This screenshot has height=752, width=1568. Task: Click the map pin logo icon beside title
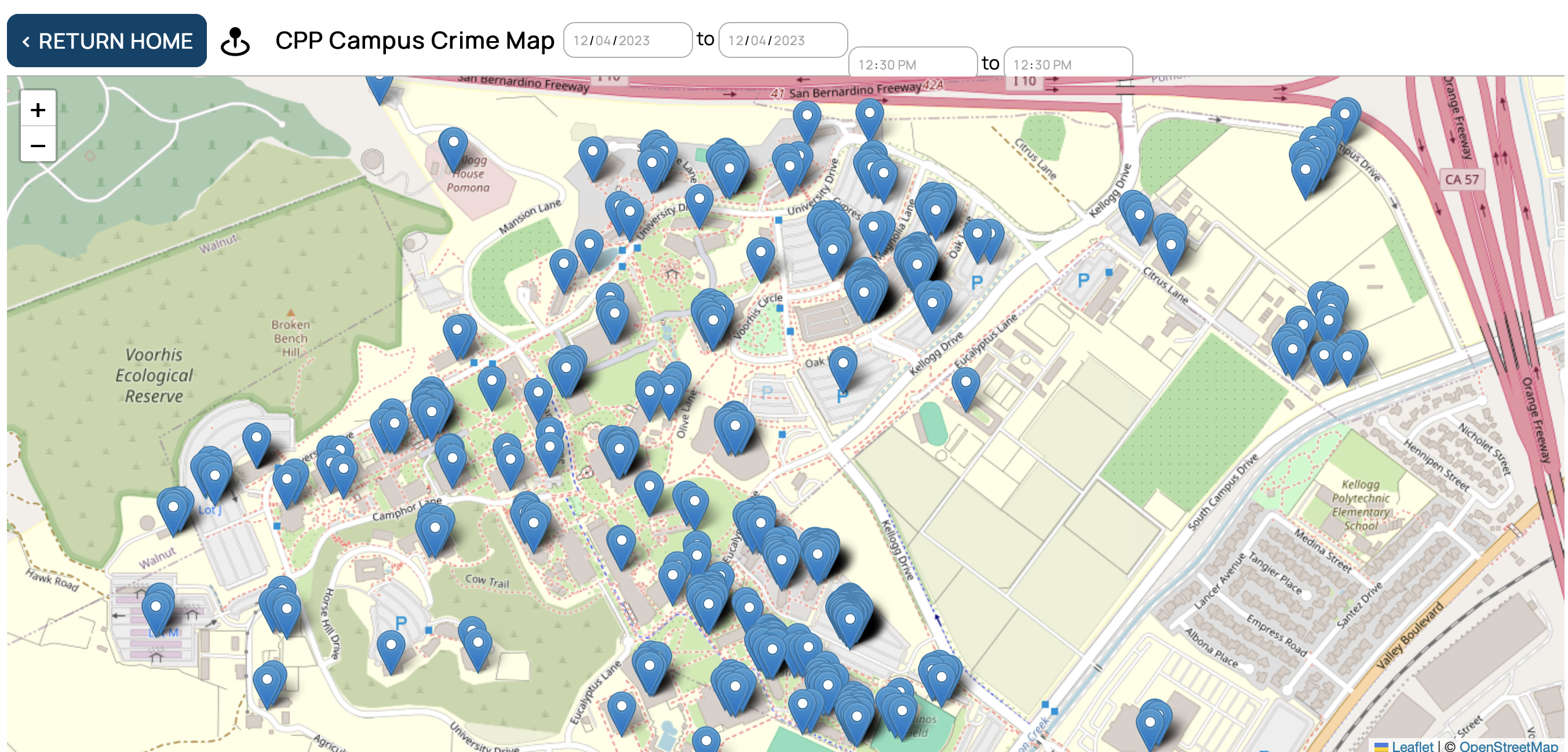[x=235, y=41]
